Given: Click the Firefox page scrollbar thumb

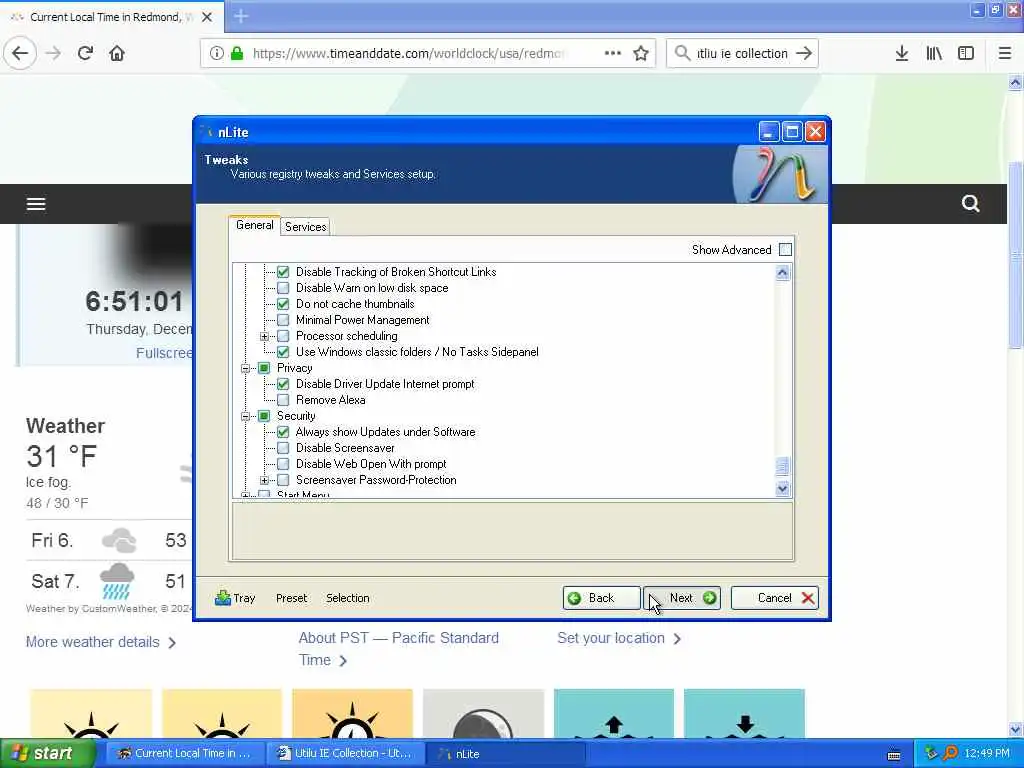Looking at the screenshot, I should [x=1016, y=255].
